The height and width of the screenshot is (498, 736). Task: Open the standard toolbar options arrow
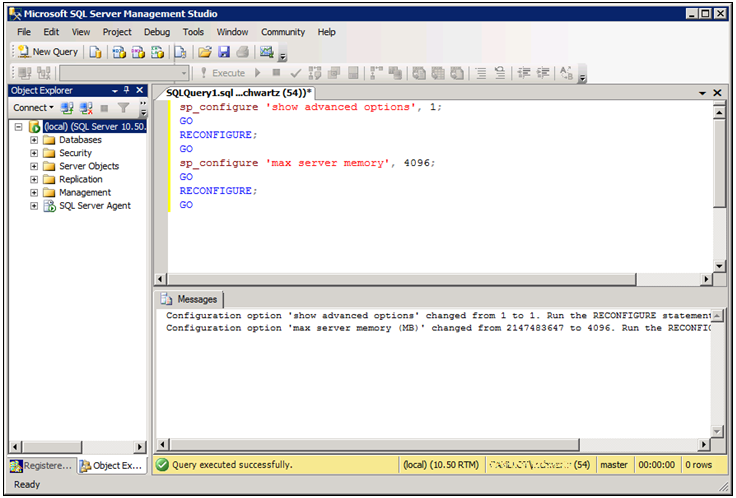click(282, 55)
